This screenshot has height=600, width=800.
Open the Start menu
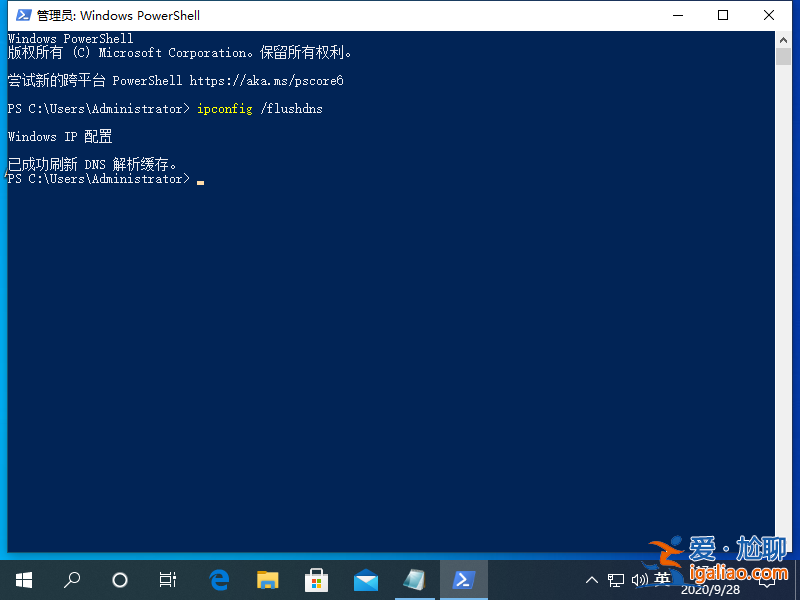(23, 580)
